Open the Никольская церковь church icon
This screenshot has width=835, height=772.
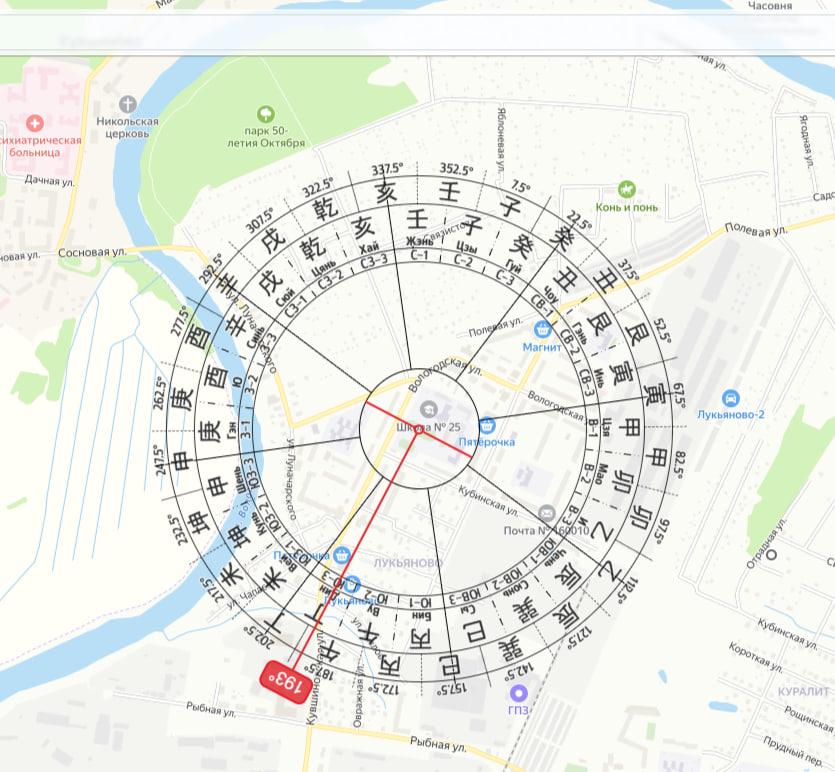coord(127,104)
